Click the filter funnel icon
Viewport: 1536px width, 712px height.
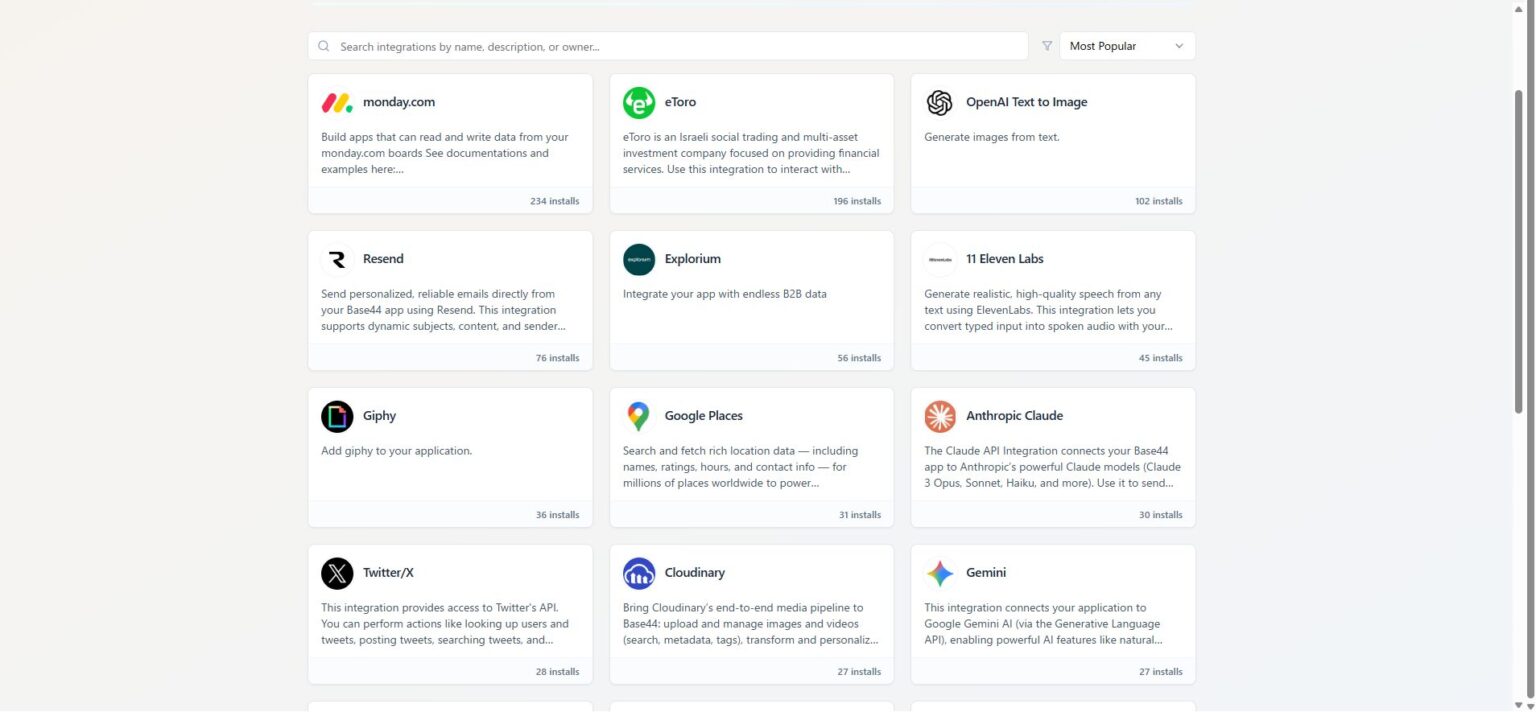(x=1047, y=46)
